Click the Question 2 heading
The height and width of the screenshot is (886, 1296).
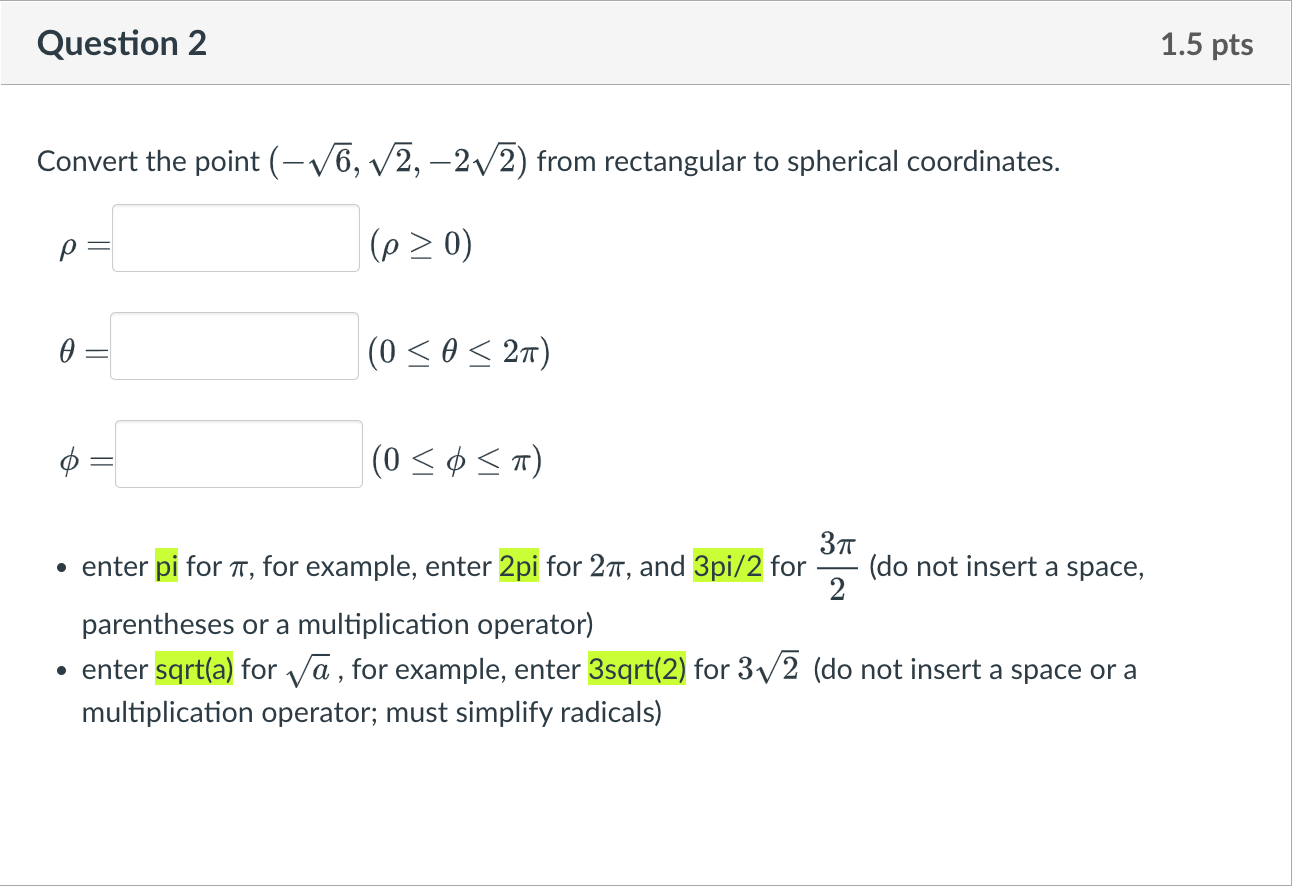[122, 44]
